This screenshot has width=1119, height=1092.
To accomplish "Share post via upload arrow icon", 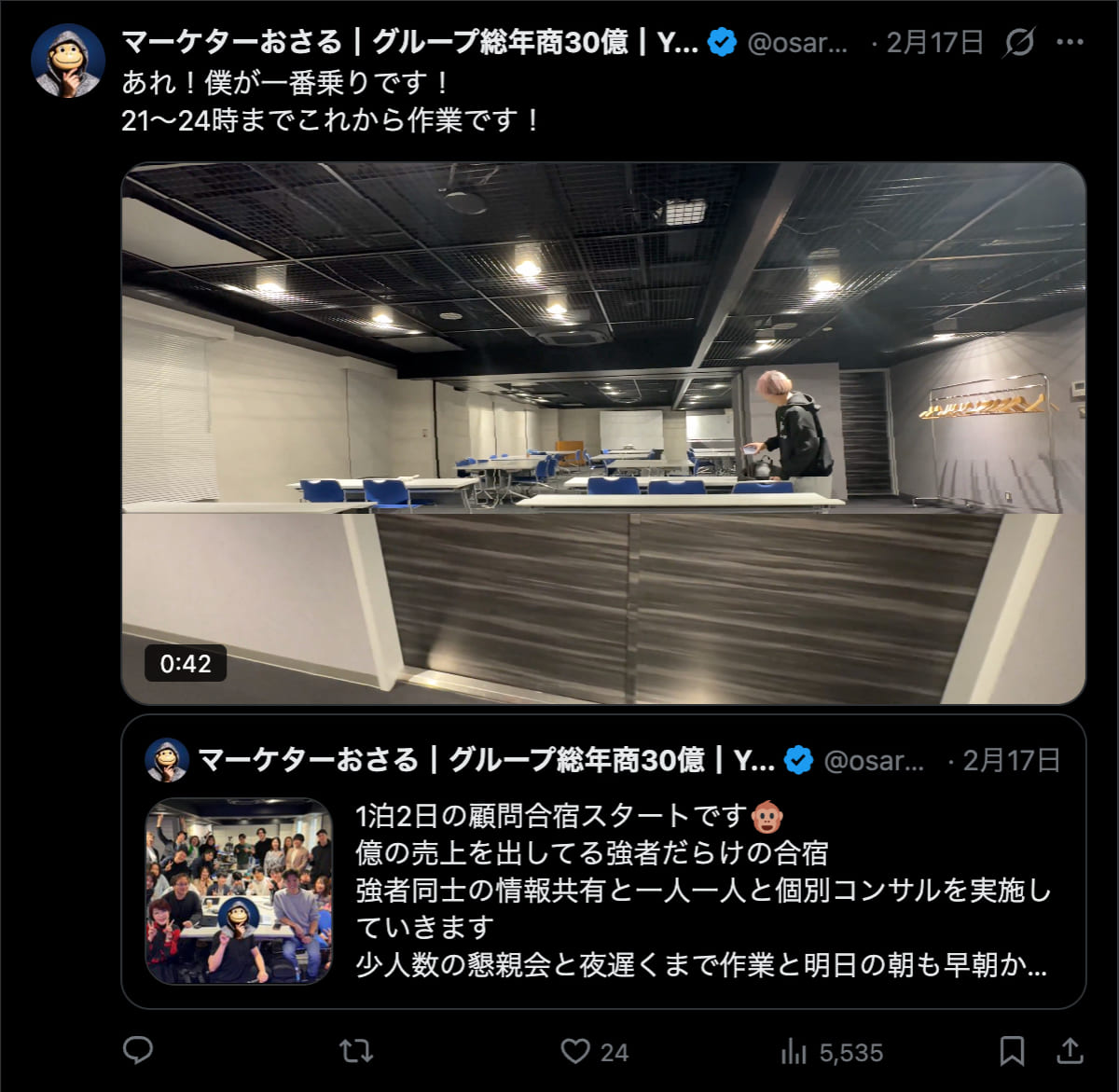I will pos(1071,1051).
